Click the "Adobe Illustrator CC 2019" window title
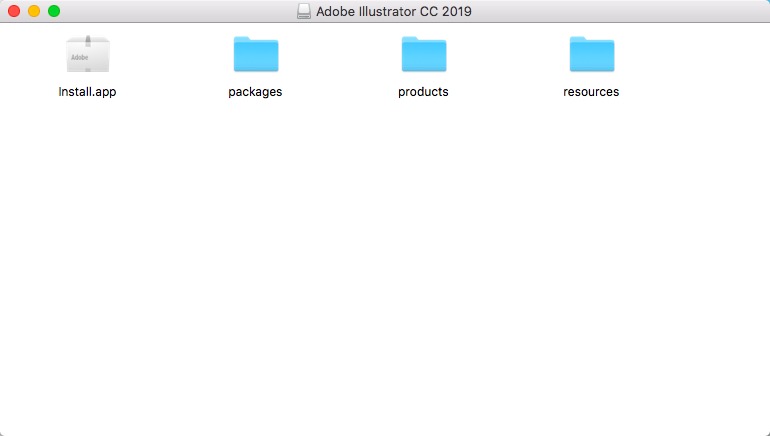 click(x=394, y=11)
